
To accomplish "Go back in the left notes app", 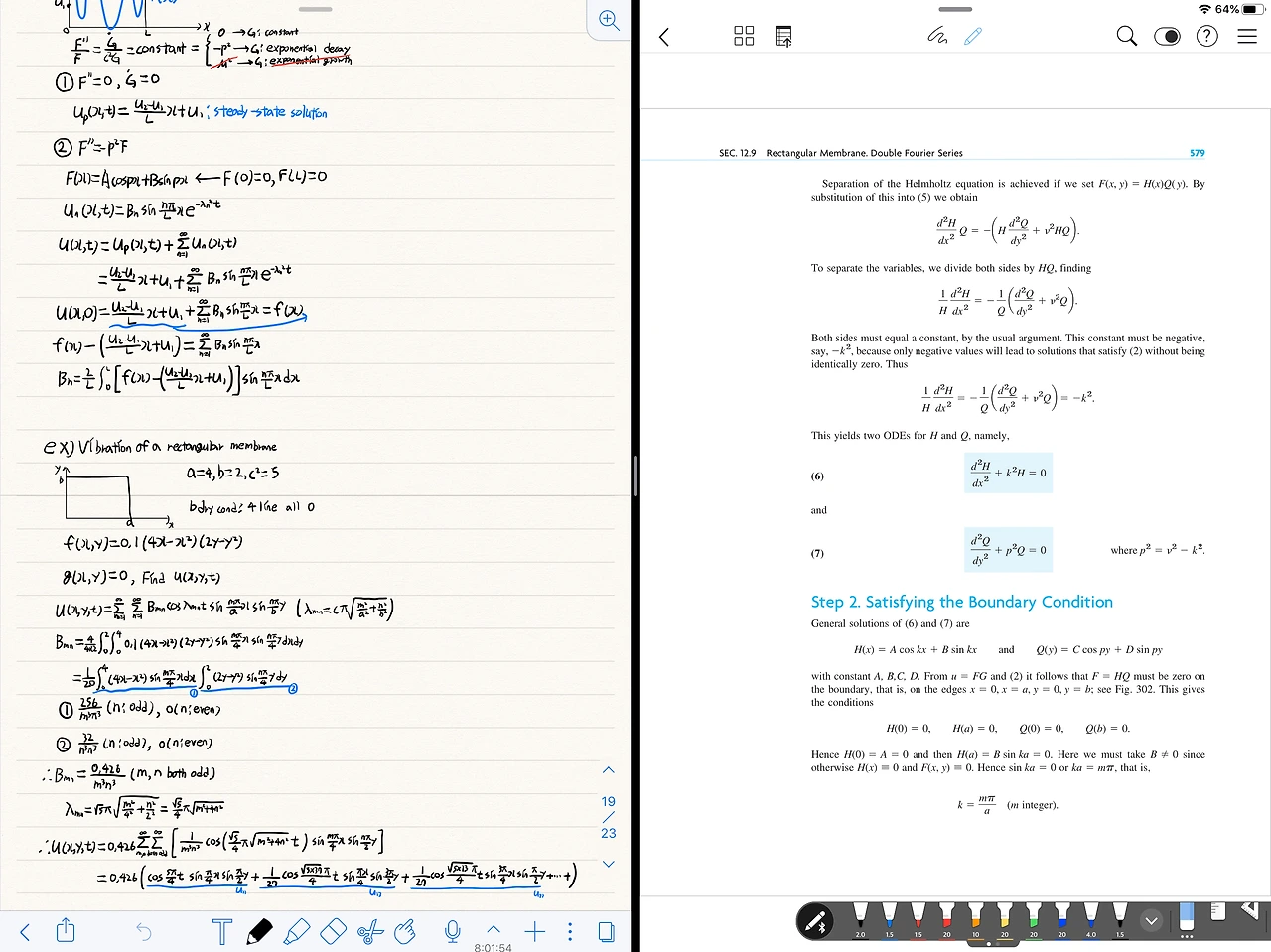I will 26,931.
